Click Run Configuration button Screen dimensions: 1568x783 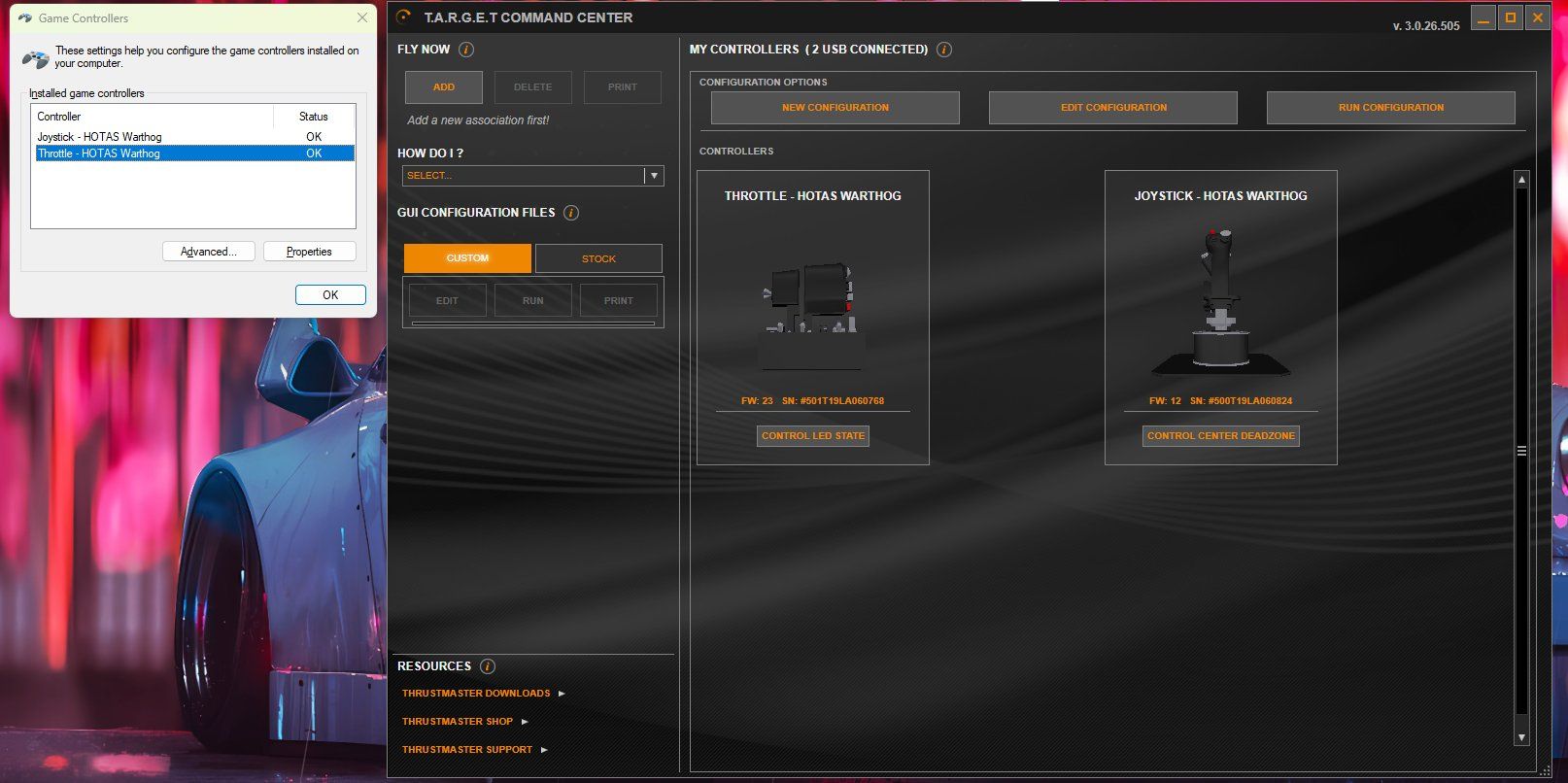(1391, 108)
